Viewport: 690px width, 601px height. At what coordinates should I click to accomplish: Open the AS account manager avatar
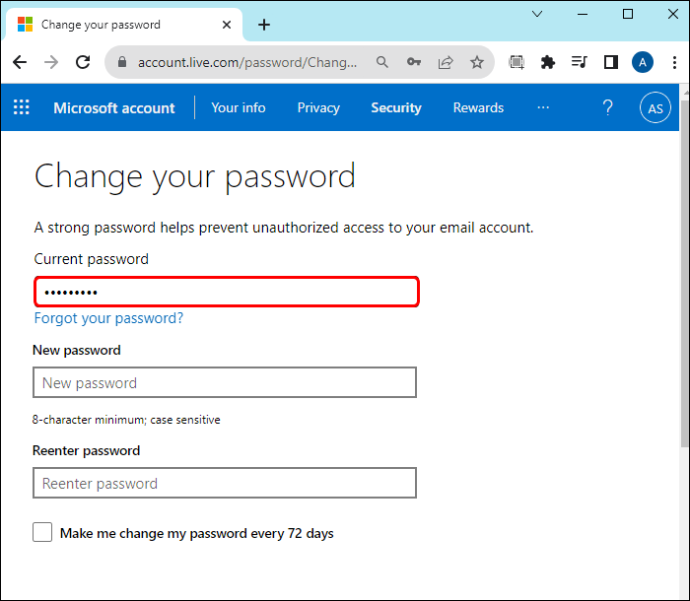(x=655, y=108)
